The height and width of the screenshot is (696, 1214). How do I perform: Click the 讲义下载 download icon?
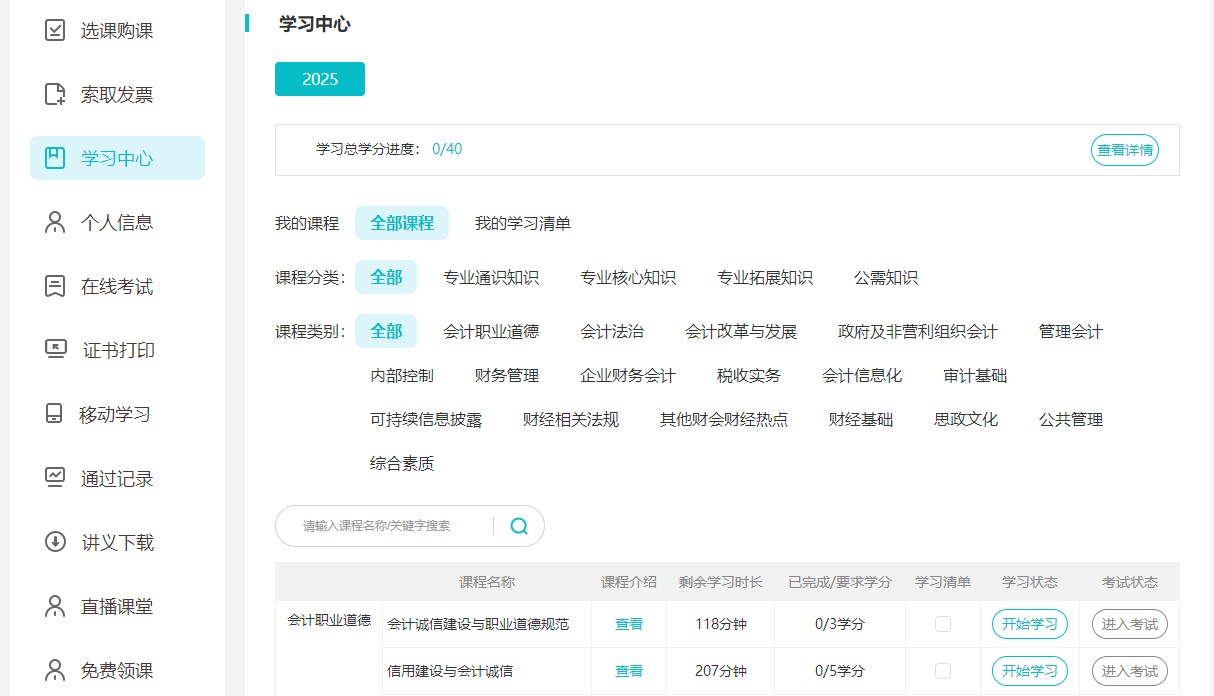pyautogui.click(x=55, y=542)
